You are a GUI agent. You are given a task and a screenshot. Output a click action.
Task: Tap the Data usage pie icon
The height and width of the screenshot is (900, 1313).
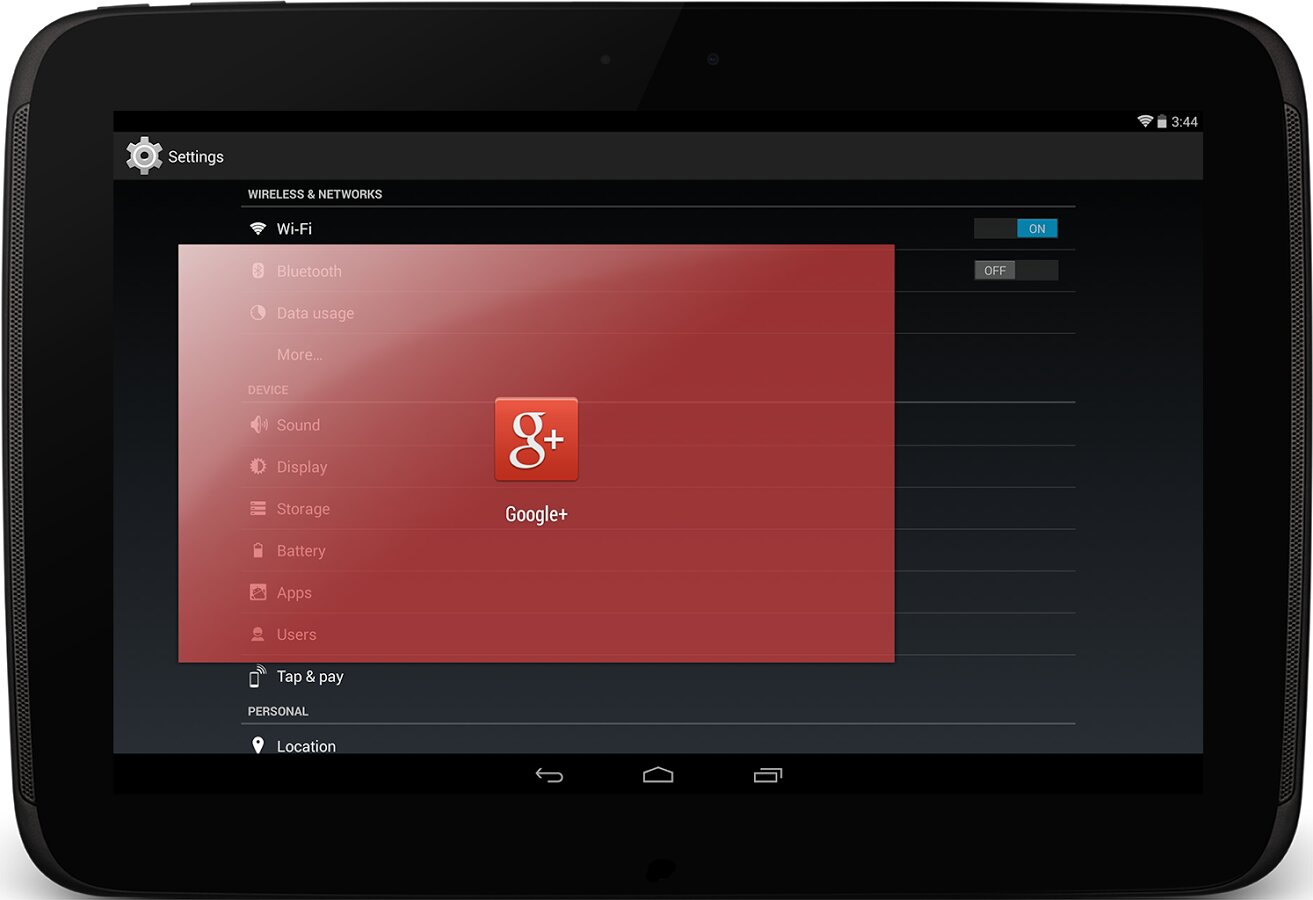click(258, 313)
